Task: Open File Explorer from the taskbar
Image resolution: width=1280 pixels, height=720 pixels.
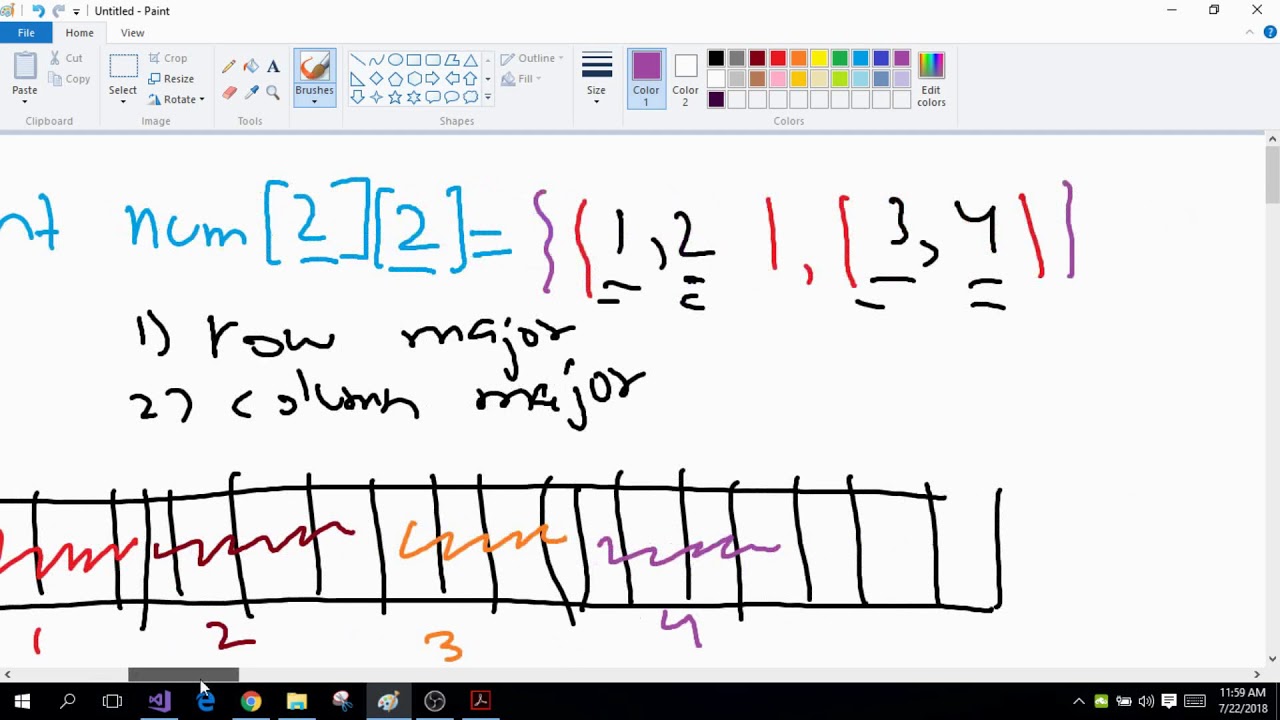Action: coord(297,701)
